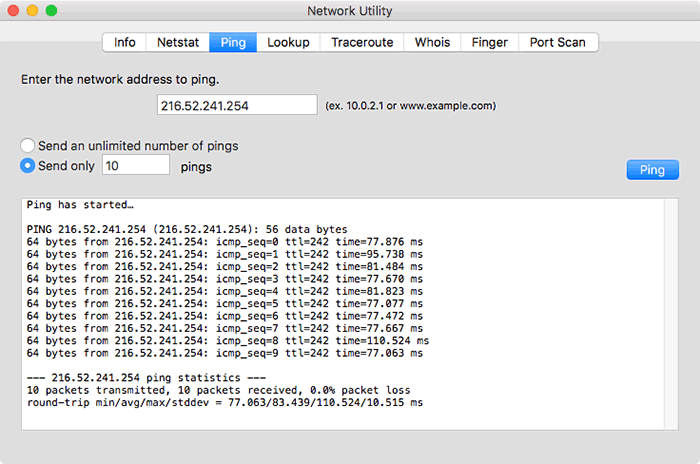Enable sending an unlimited number of pings
The height and width of the screenshot is (464, 700).
tap(28, 146)
